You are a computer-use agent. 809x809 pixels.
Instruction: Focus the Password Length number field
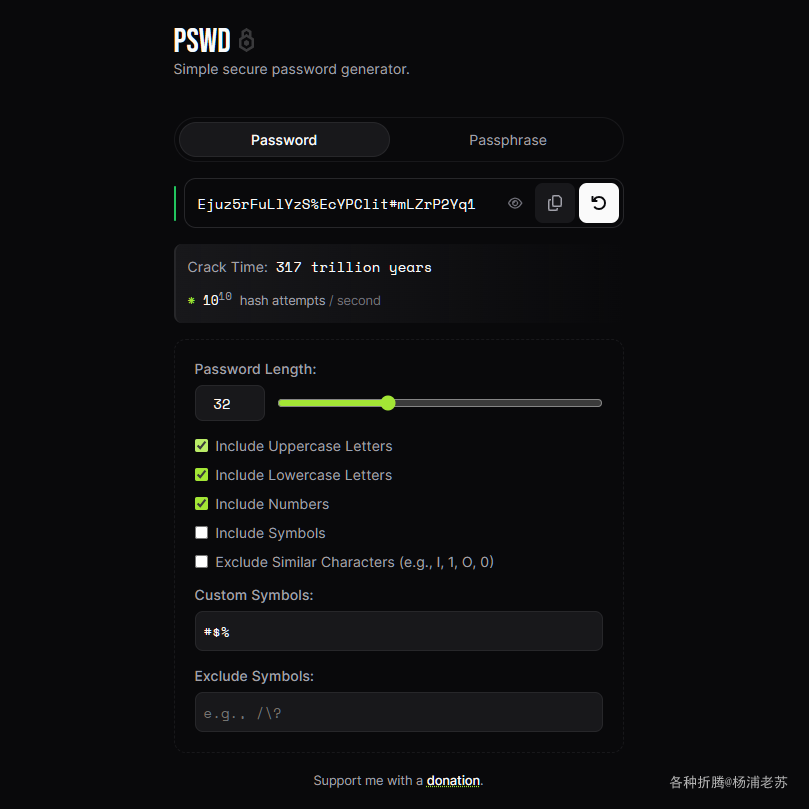(x=230, y=403)
